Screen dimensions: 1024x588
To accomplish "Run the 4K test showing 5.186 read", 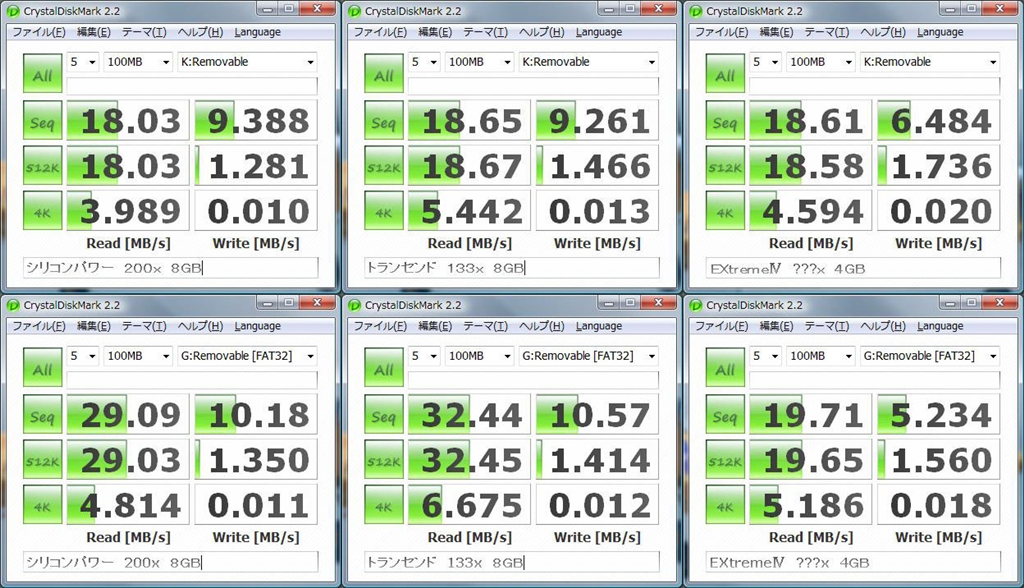I will (x=725, y=504).
